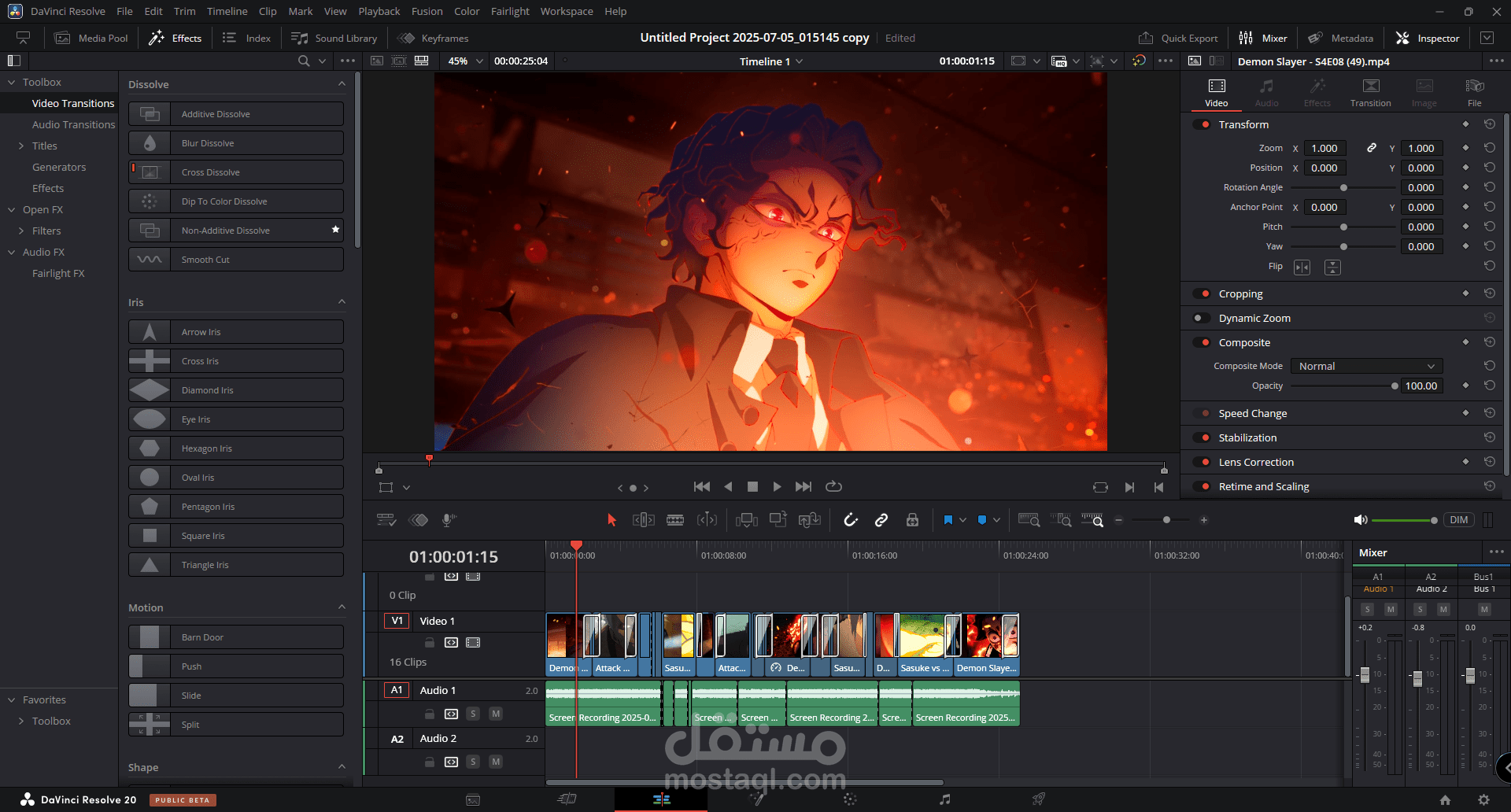The height and width of the screenshot is (812, 1511).
Task: Open the Workspace menu
Action: point(567,11)
